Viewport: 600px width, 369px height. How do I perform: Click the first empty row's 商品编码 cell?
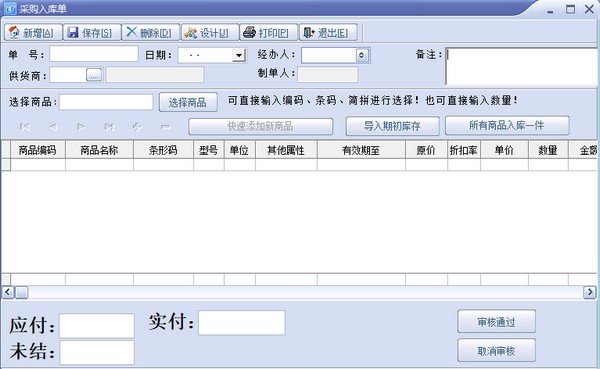click(x=38, y=165)
